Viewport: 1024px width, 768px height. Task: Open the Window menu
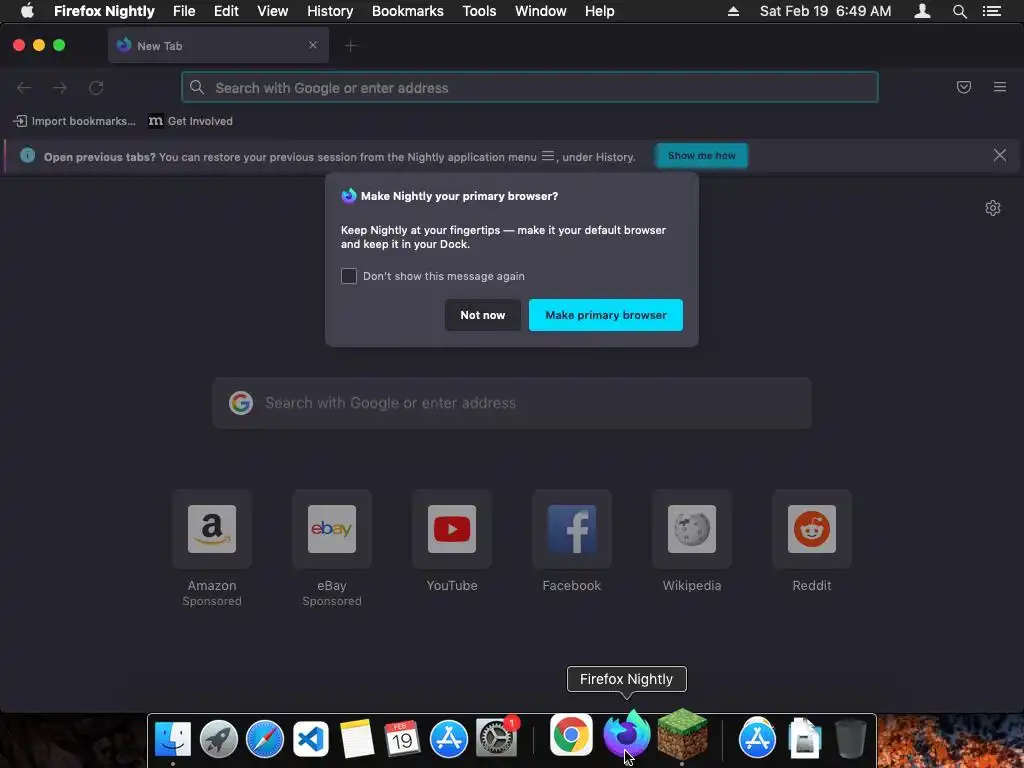[540, 11]
